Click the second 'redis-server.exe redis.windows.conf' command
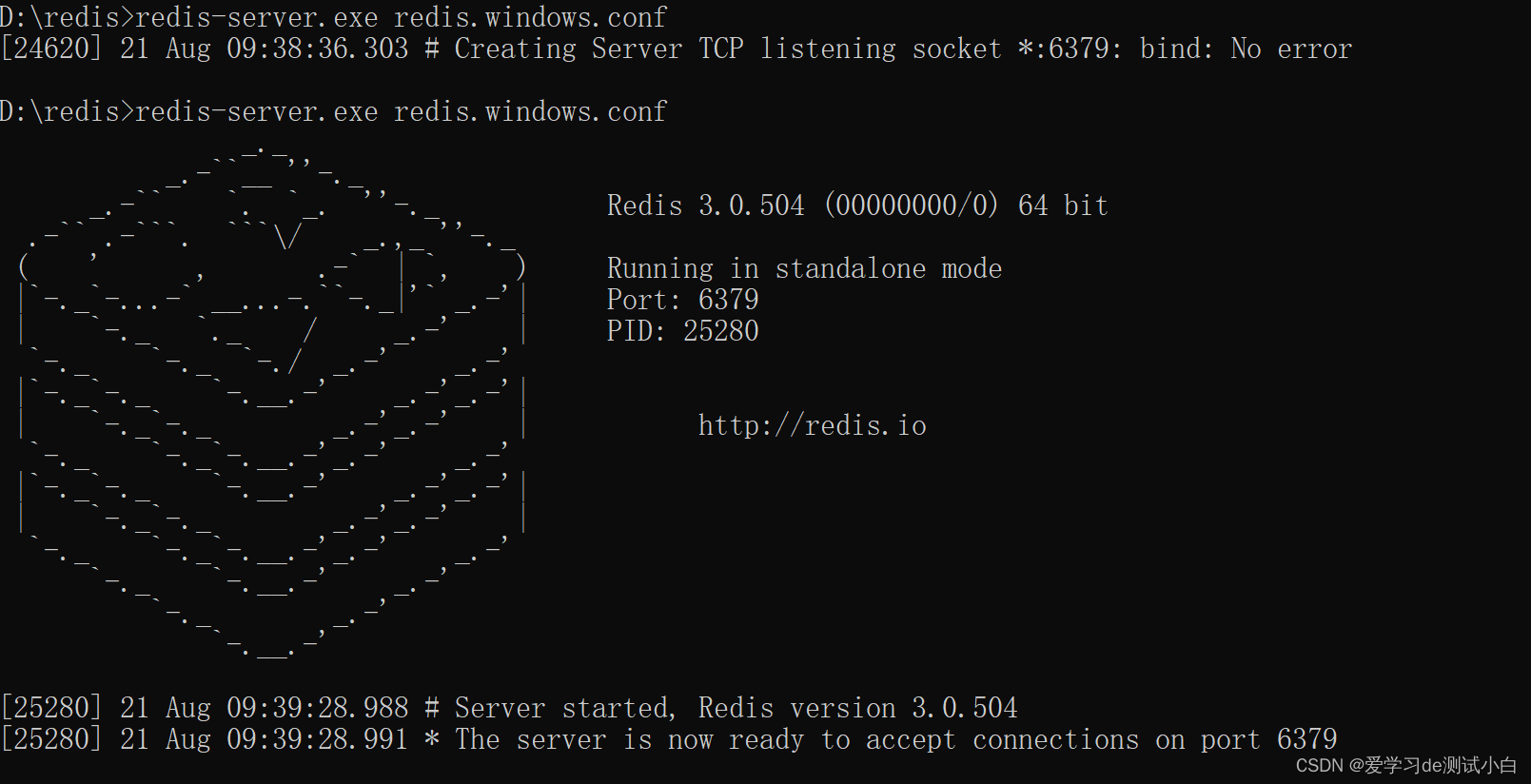This screenshot has height=784, width=1531. (x=401, y=111)
